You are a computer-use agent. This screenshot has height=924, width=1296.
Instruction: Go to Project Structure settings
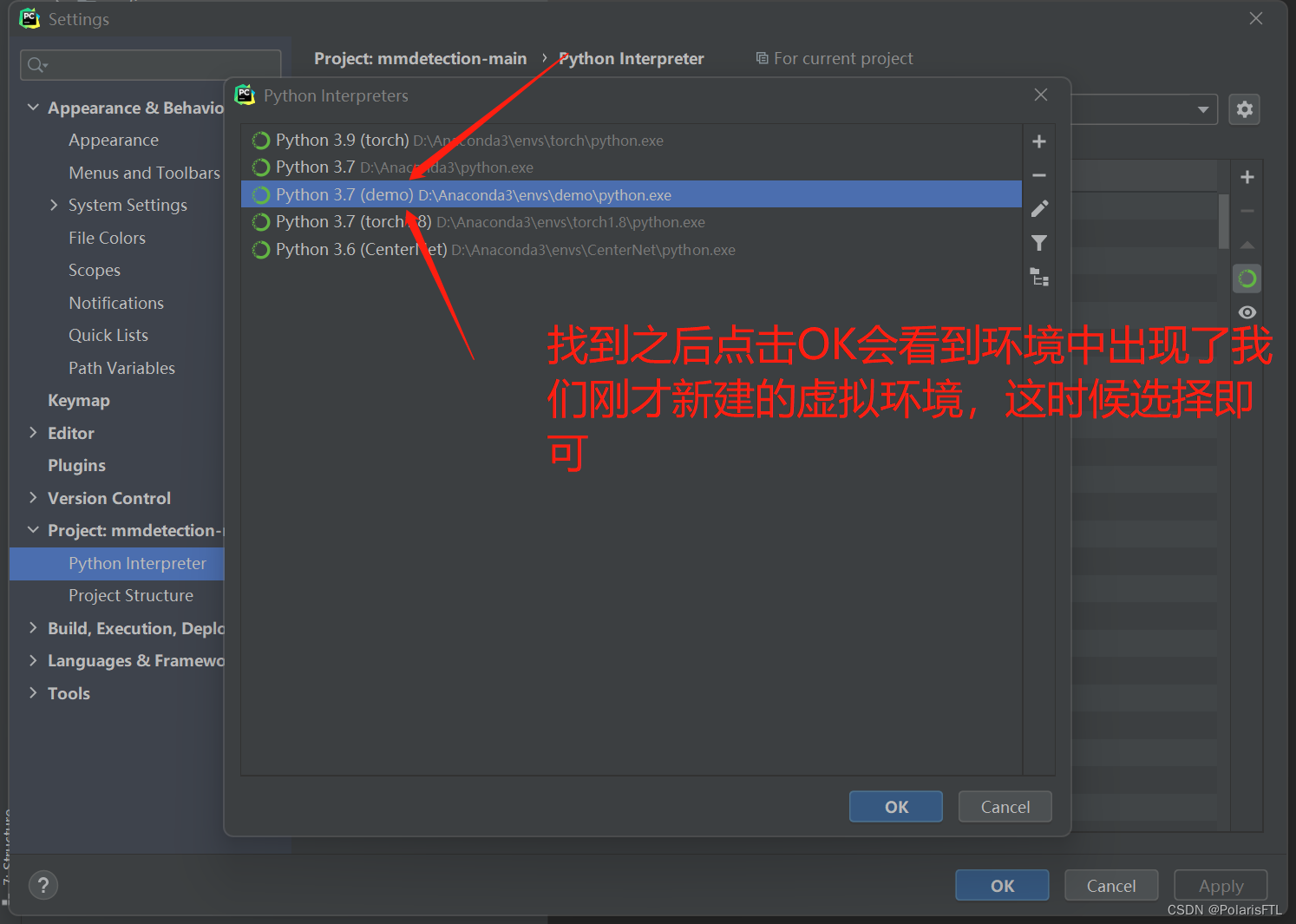click(130, 595)
